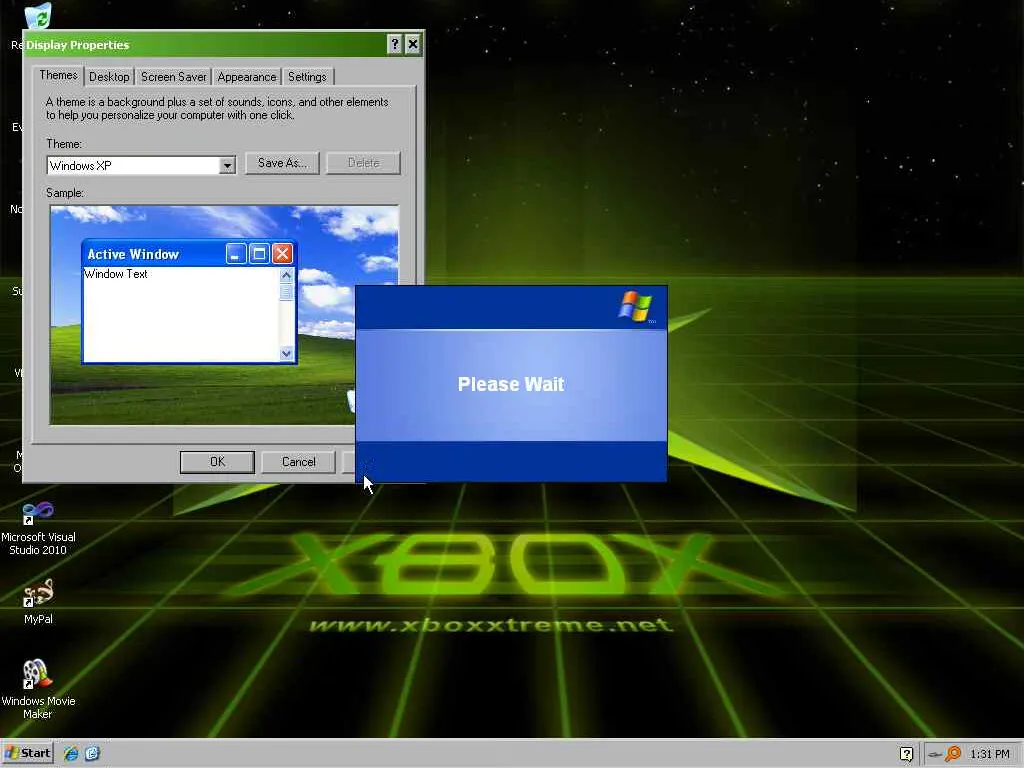The image size is (1024, 768).
Task: Click the Windows flag logo on Please Wait
Action: point(635,307)
